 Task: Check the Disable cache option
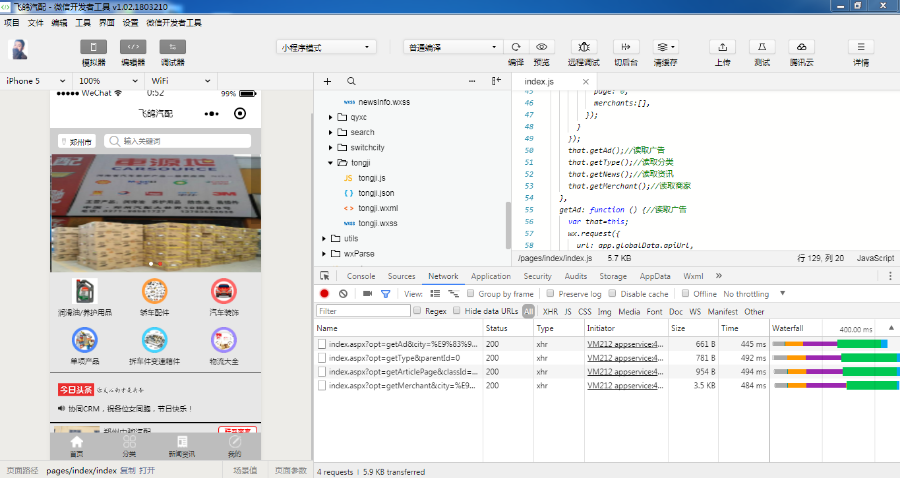click(612, 294)
